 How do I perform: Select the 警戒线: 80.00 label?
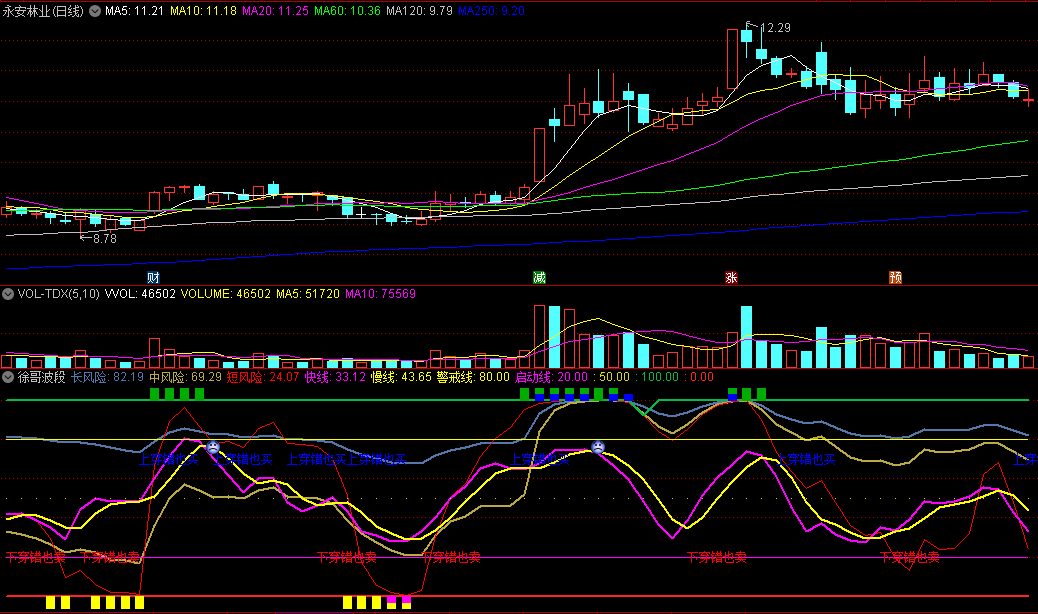coord(473,377)
